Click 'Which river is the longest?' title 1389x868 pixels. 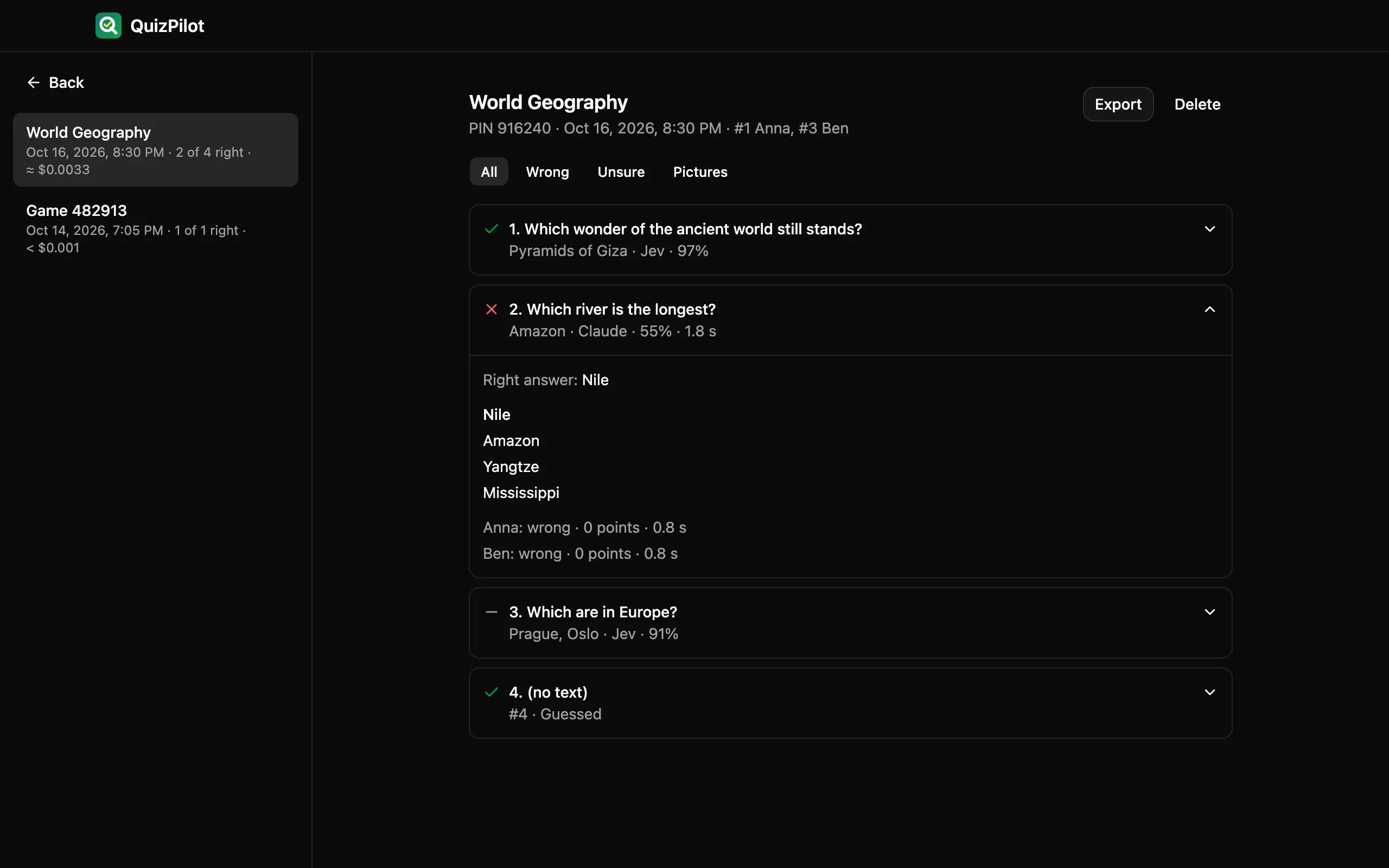pyautogui.click(x=613, y=309)
